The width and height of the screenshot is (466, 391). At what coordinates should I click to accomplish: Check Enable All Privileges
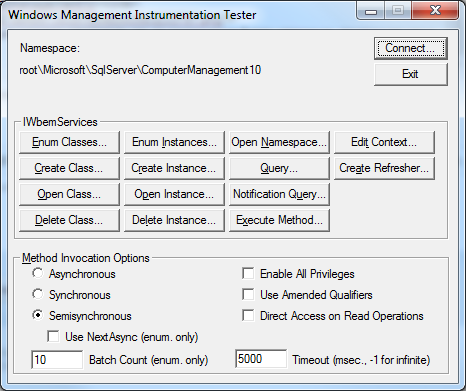(x=248, y=273)
